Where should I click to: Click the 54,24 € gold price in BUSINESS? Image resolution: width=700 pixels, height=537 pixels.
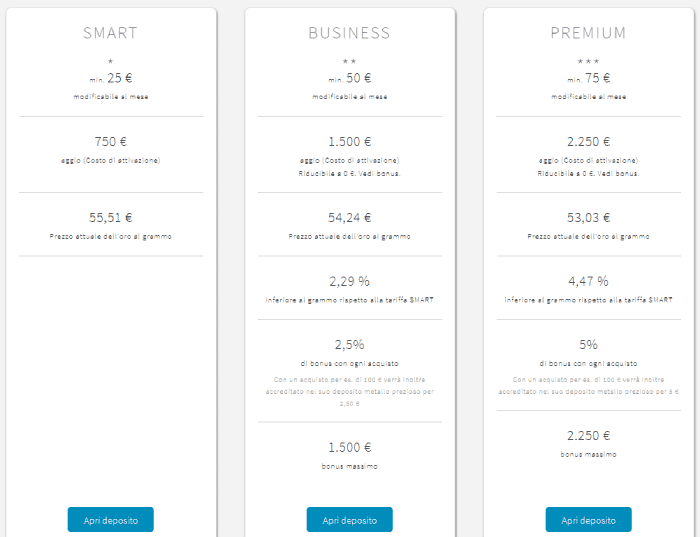click(350, 218)
